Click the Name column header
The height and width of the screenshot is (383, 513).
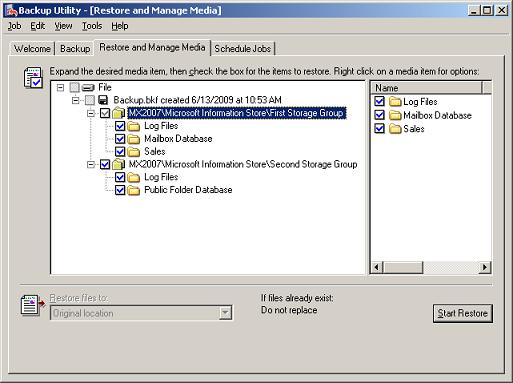(x=426, y=88)
